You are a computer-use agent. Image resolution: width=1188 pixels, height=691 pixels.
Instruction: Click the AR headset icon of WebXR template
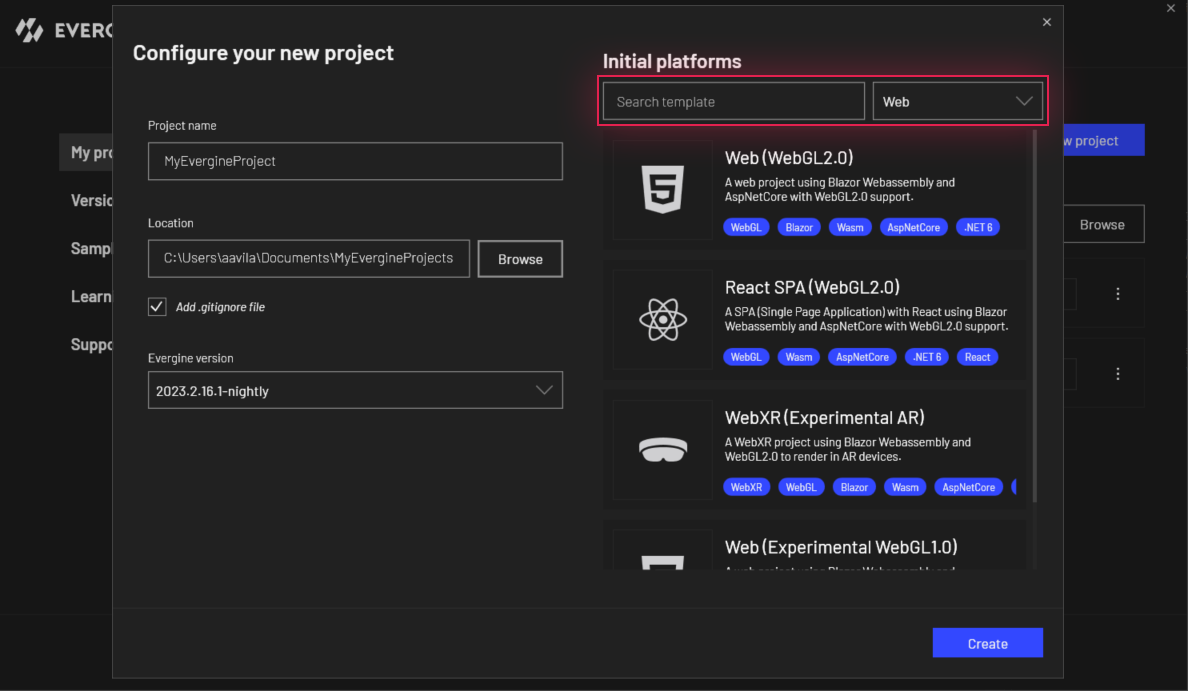click(663, 449)
